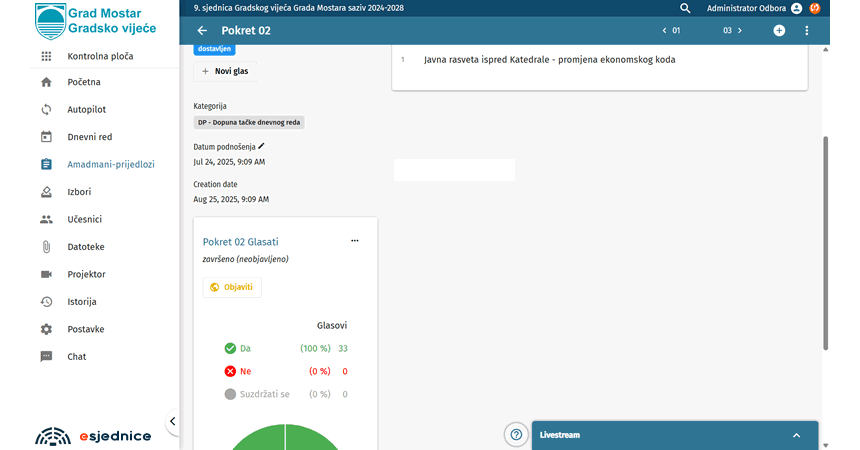860x450 pixels.
Task: Expand the Livestream panel chevron
Action: pyautogui.click(x=796, y=435)
